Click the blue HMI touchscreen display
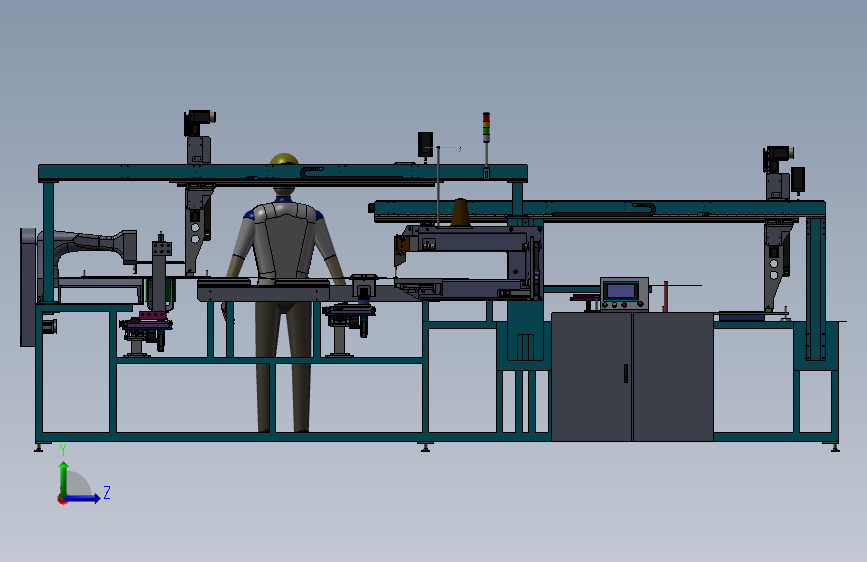This screenshot has width=867, height=562. (620, 291)
